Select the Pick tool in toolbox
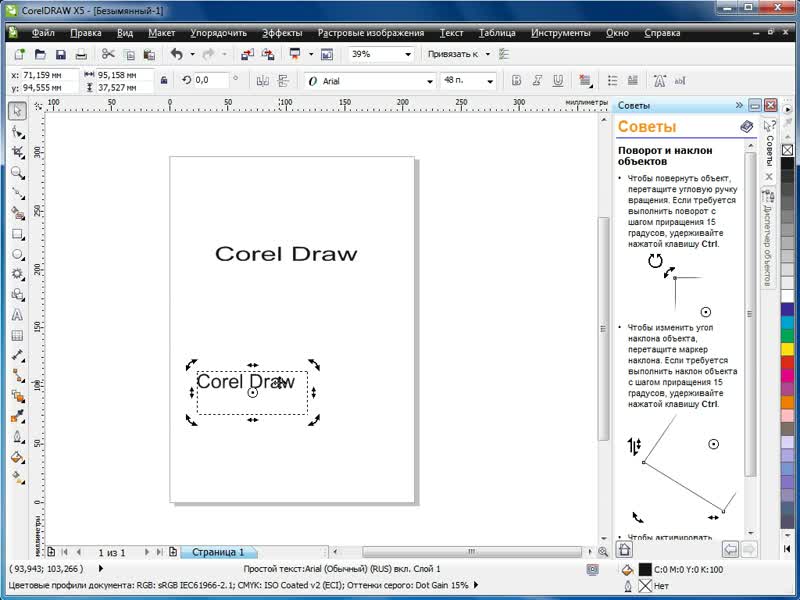 (x=17, y=111)
